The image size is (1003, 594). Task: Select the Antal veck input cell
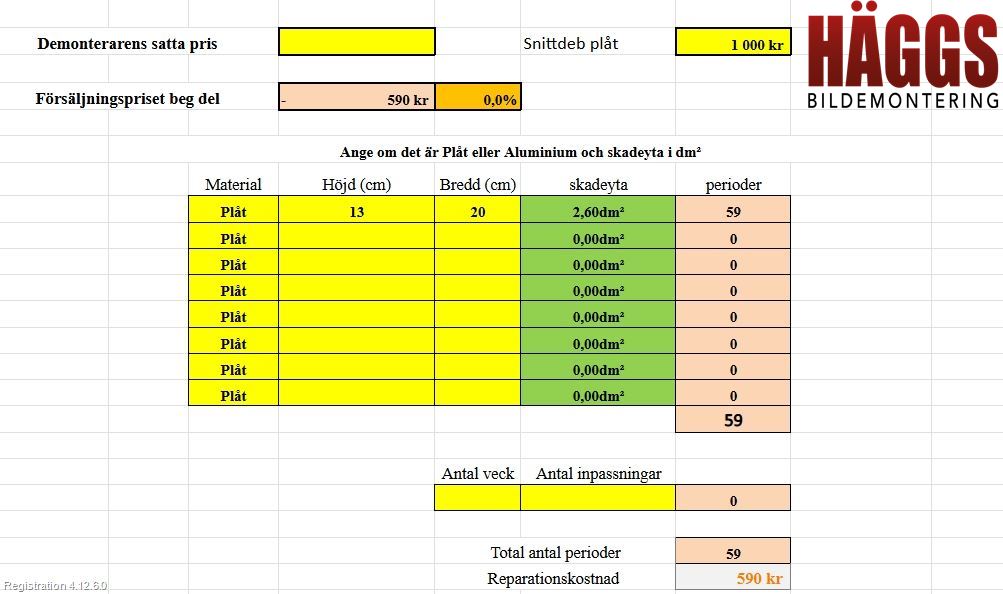click(x=478, y=498)
